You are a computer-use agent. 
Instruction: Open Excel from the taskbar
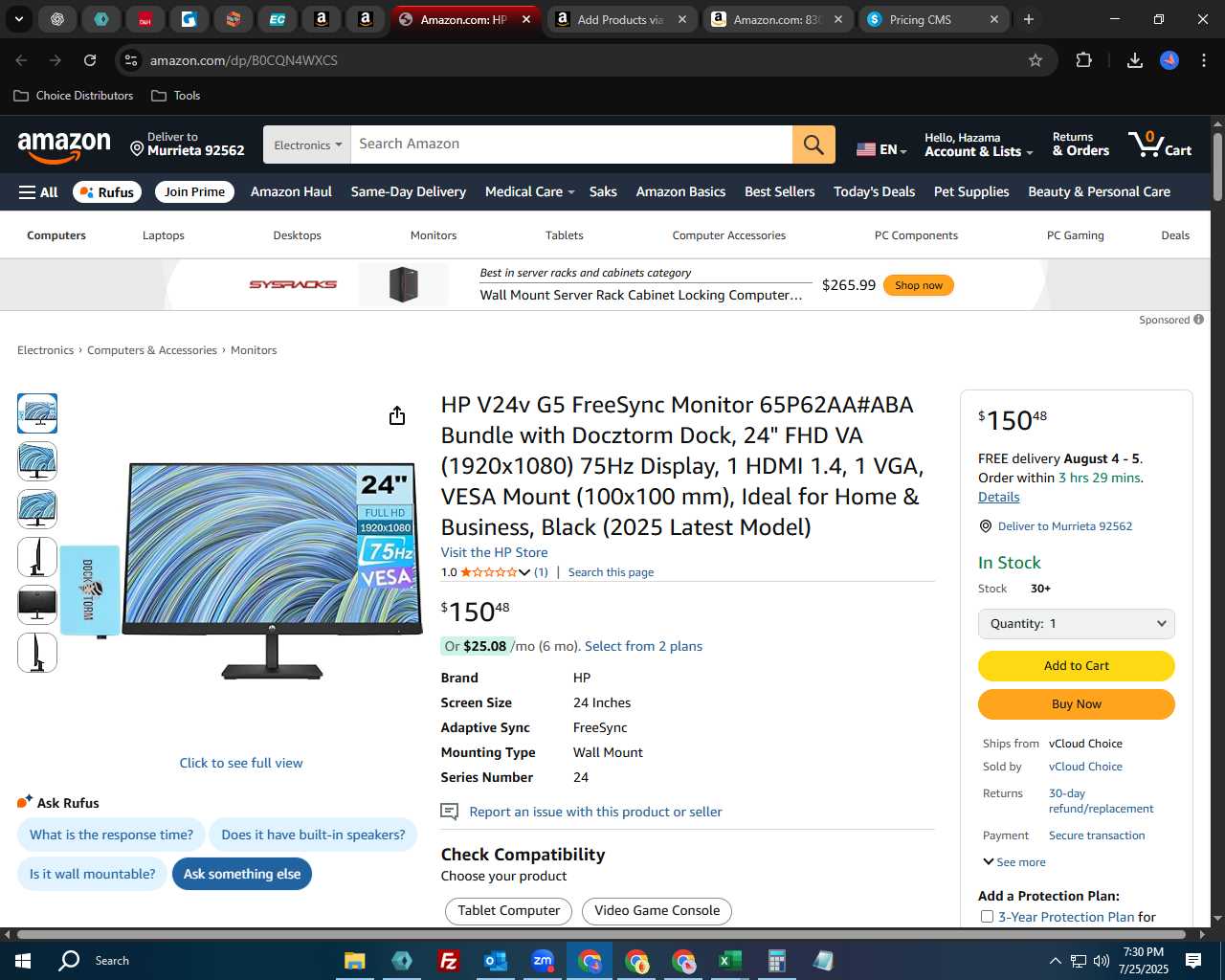coord(730,961)
